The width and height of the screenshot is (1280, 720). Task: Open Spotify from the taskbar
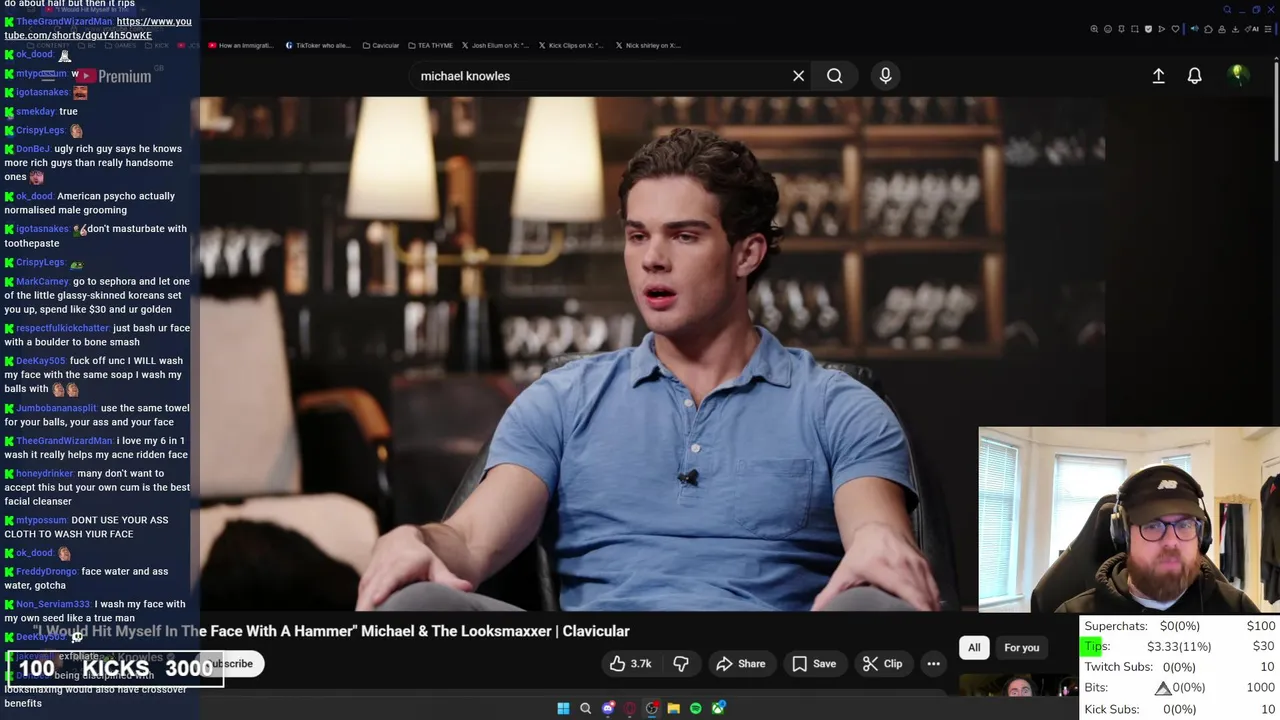(x=695, y=708)
